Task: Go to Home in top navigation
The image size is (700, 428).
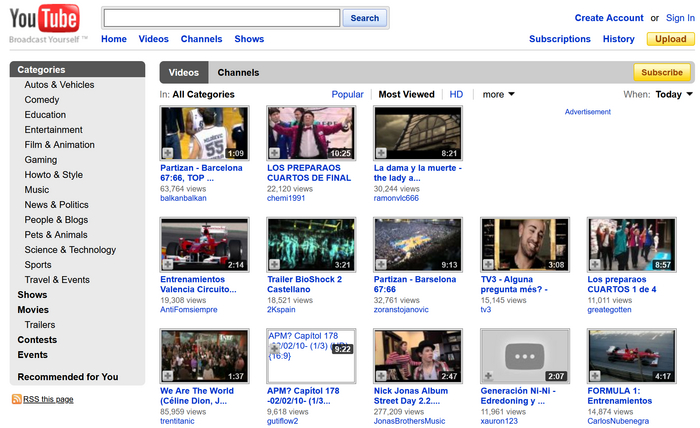Action: tap(114, 39)
